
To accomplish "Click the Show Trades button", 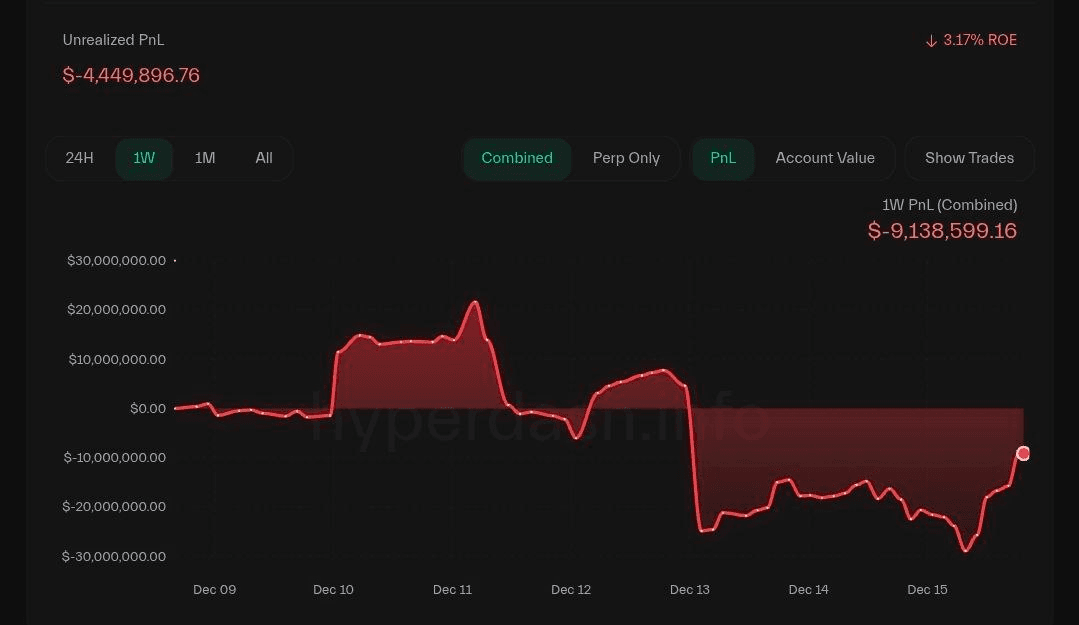I will click(969, 158).
